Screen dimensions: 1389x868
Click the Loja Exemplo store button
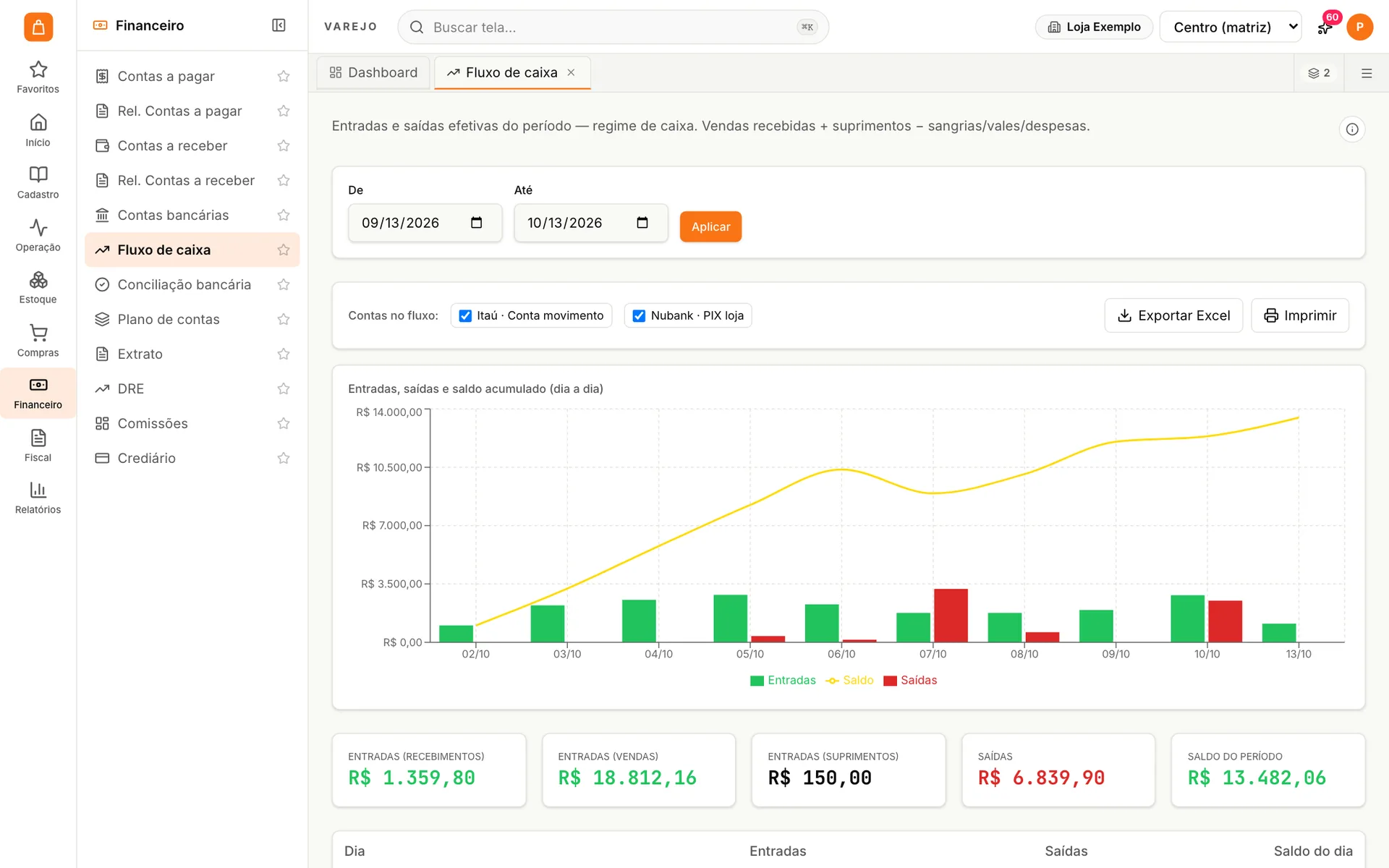click(1094, 27)
